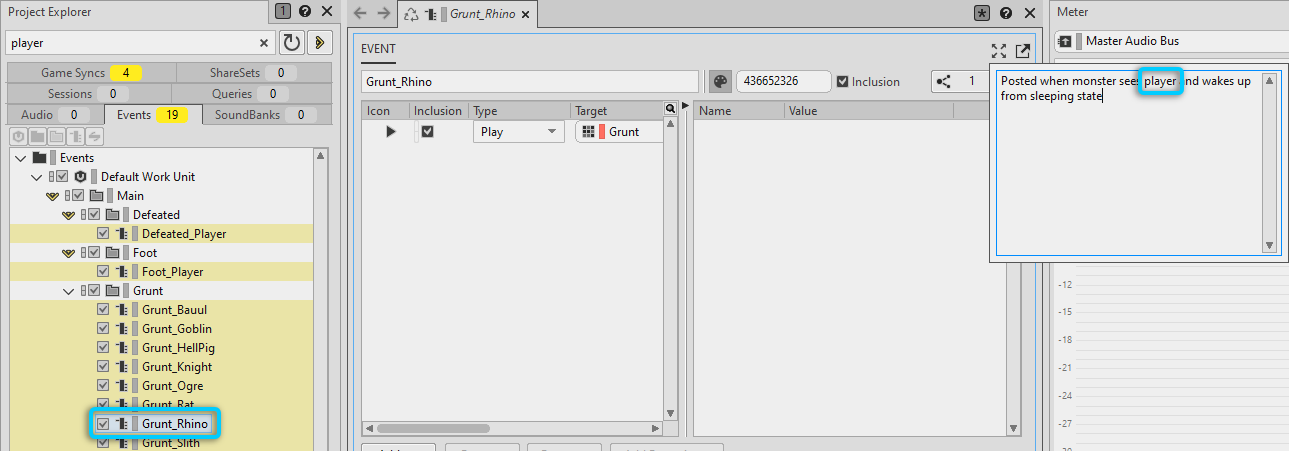
Task: Collapse the Grunt folder in tree
Action: pos(68,291)
